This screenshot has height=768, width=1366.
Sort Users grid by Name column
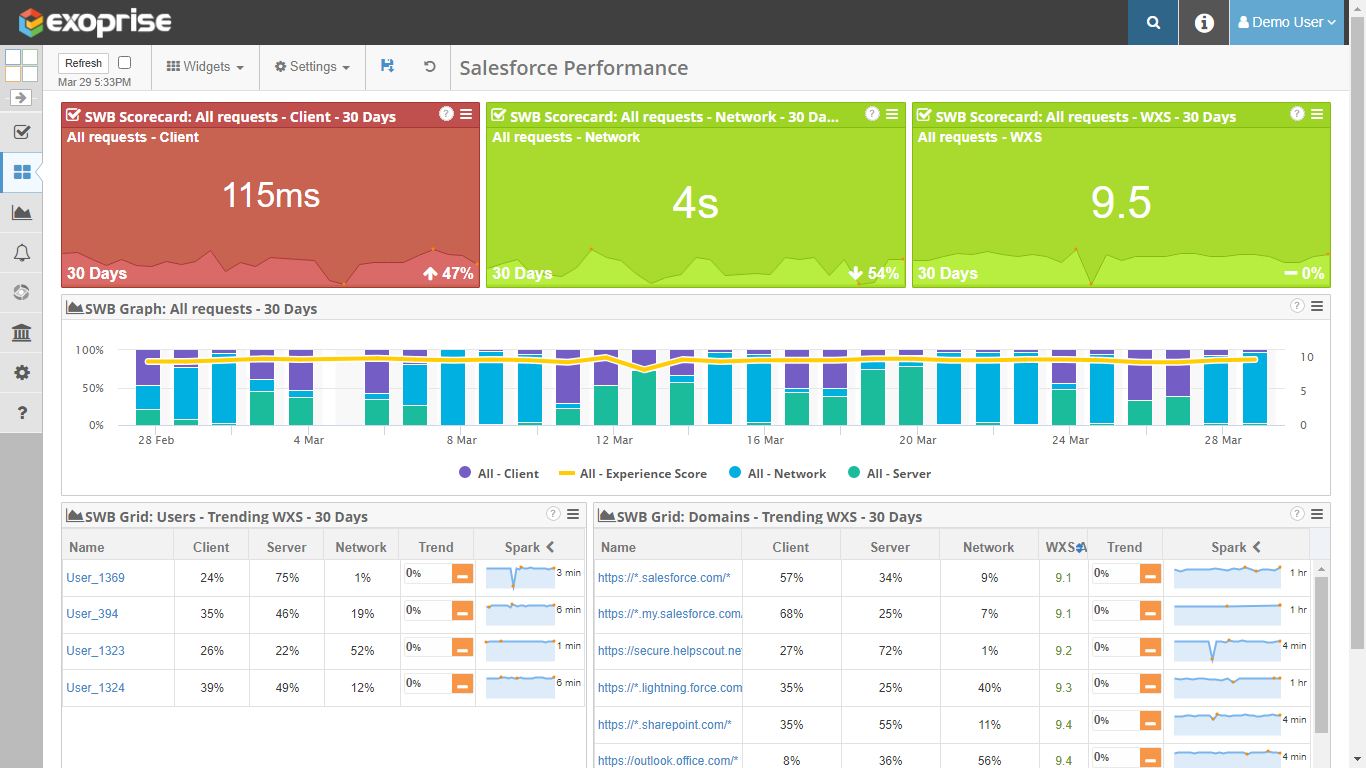click(118, 547)
